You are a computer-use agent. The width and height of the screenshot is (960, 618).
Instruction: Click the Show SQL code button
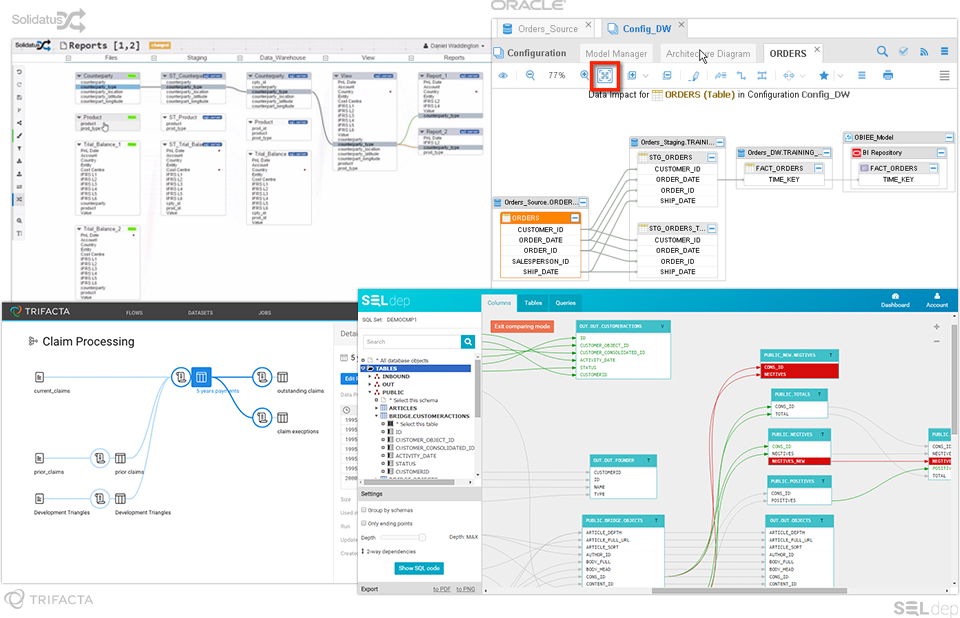419,568
